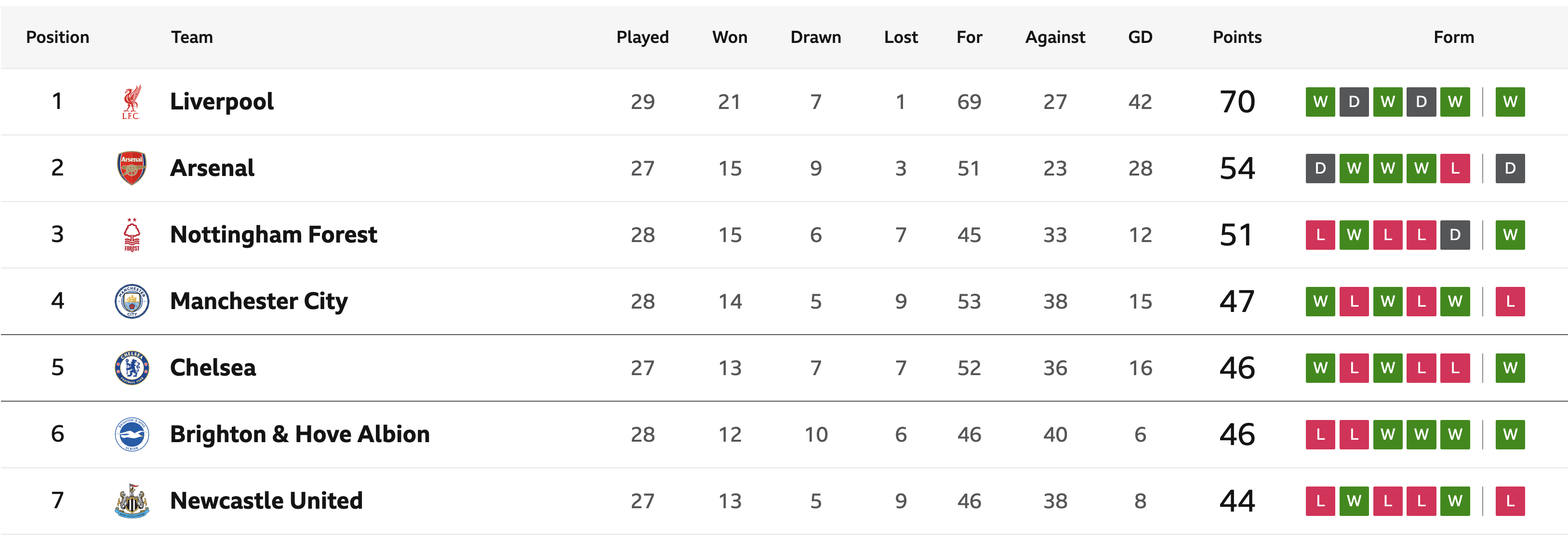Click the Played column header
This screenshot has width=1568, height=541.
(642, 37)
